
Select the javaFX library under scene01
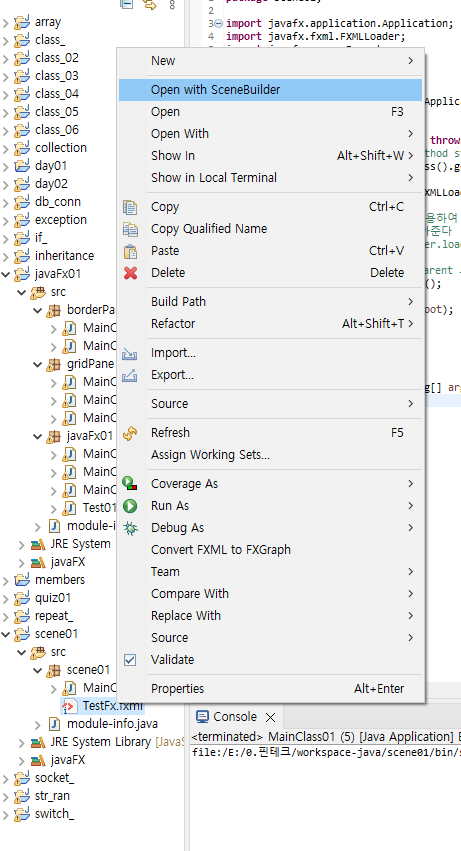[68, 760]
